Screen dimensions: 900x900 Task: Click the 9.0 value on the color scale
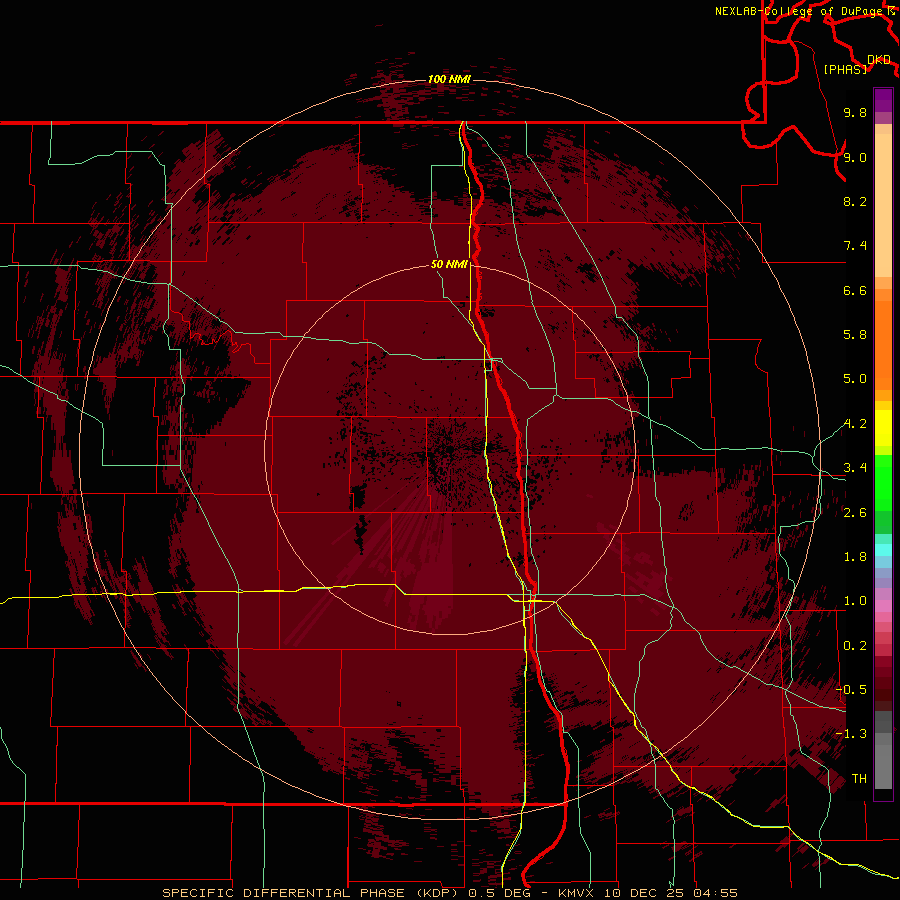point(855,157)
